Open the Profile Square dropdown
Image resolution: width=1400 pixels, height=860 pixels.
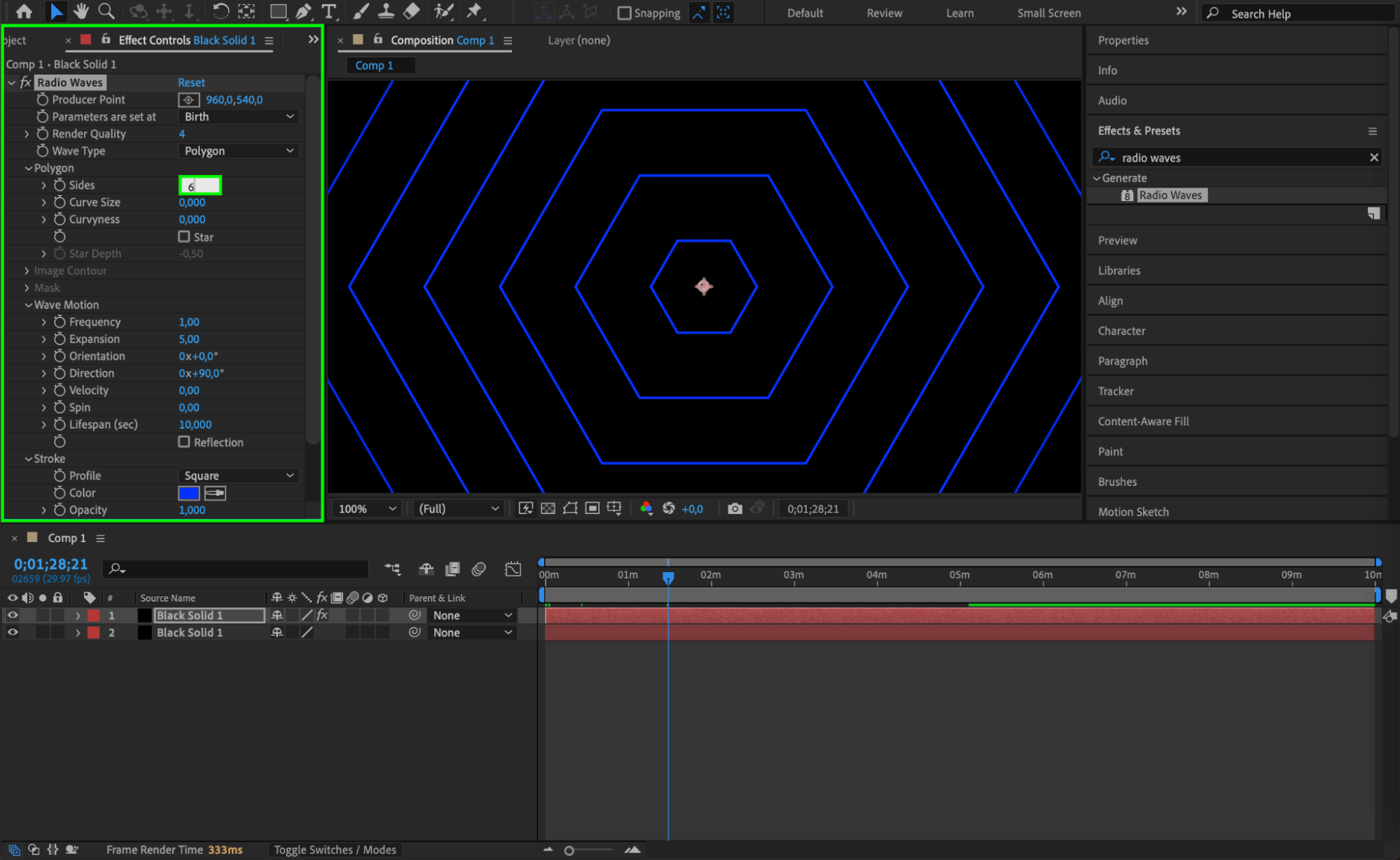click(239, 476)
